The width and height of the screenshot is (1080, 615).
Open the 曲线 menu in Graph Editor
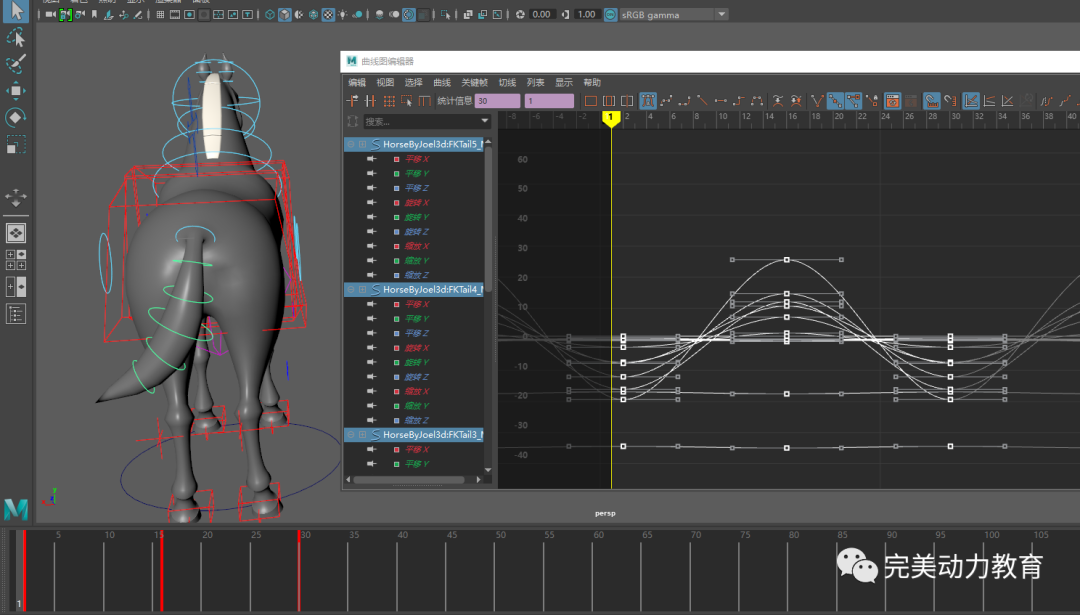441,83
